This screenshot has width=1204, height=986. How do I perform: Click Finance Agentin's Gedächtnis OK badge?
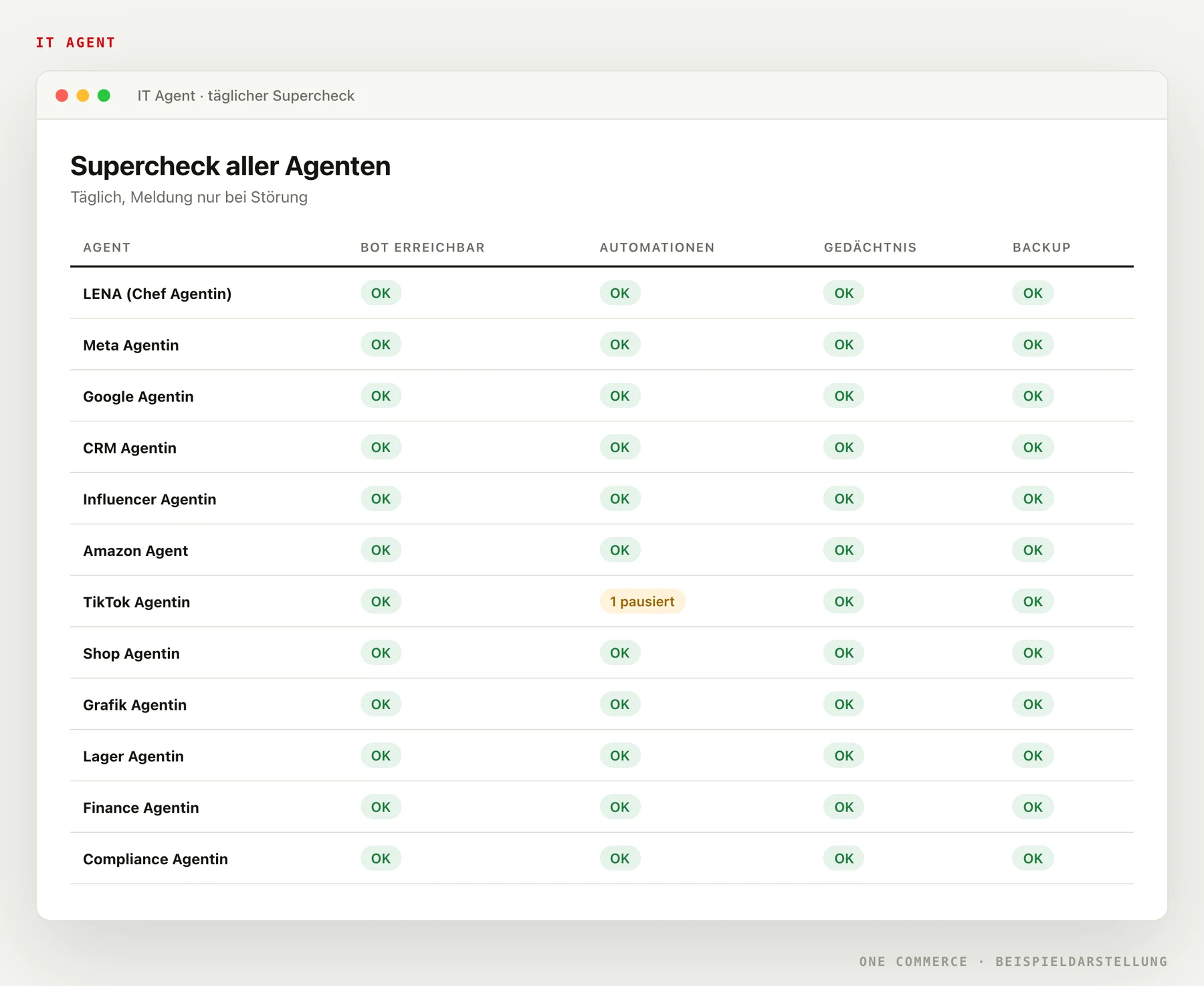843,807
